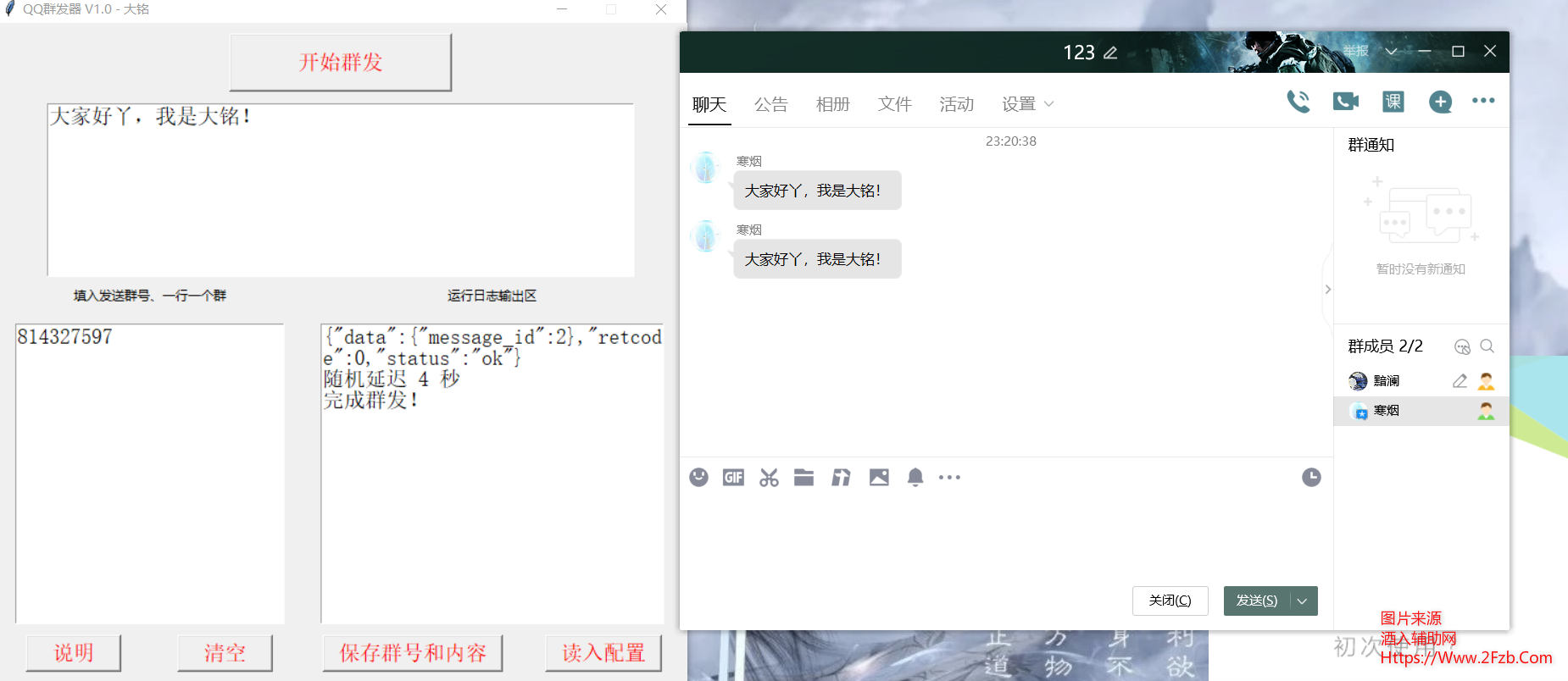This screenshot has height=681, width=1568.
Task: Click pencil icon next to member 黯澜
Action: coord(1460,381)
